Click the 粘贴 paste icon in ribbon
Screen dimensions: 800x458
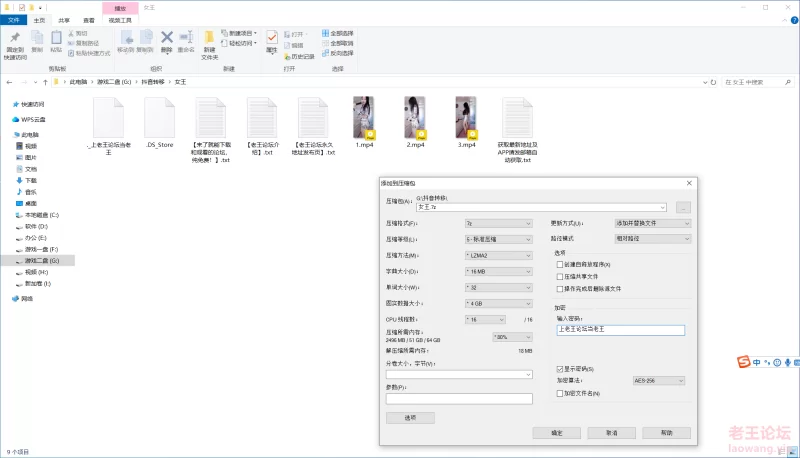56,38
